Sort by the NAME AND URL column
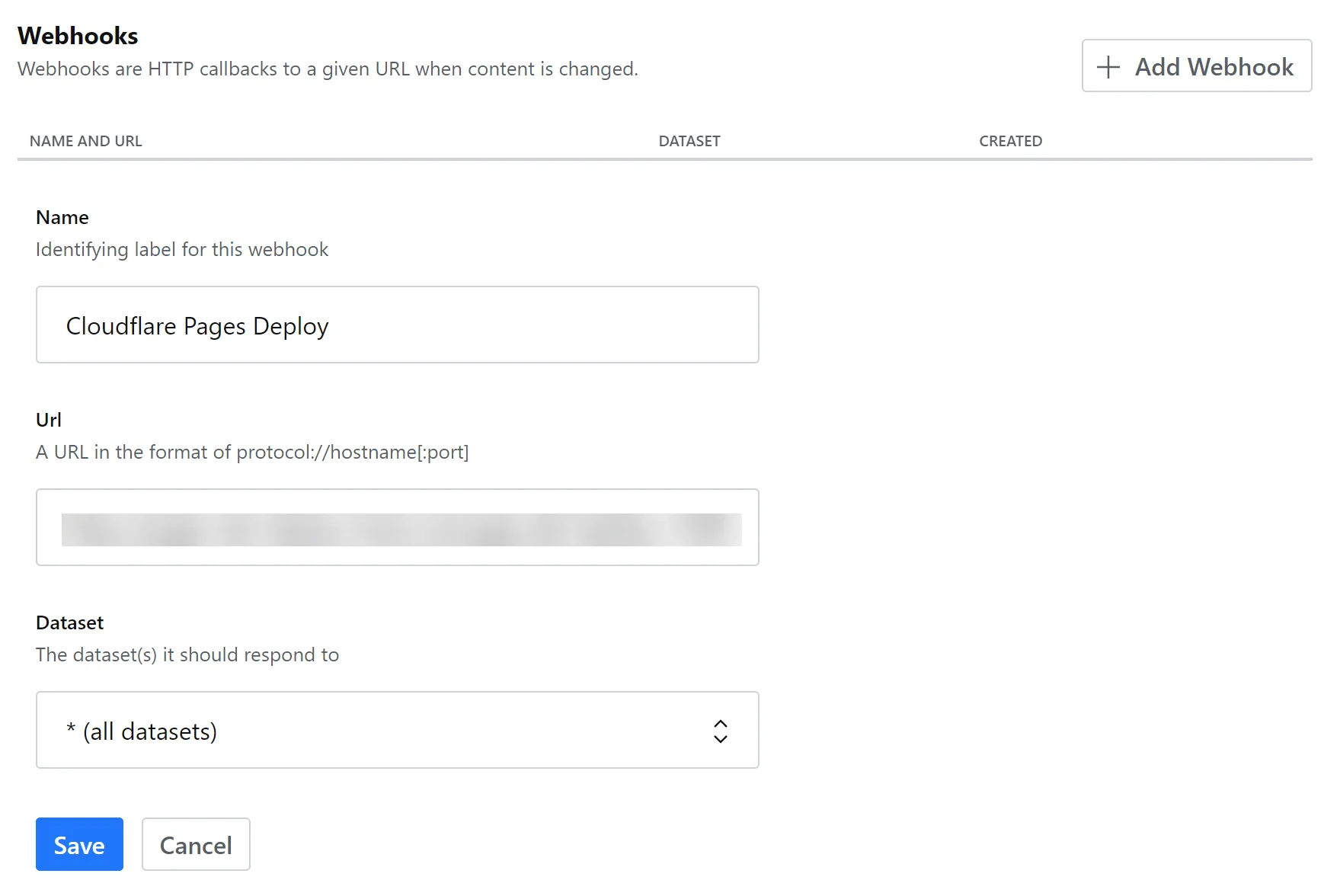The height and width of the screenshot is (896, 1340). [x=85, y=141]
